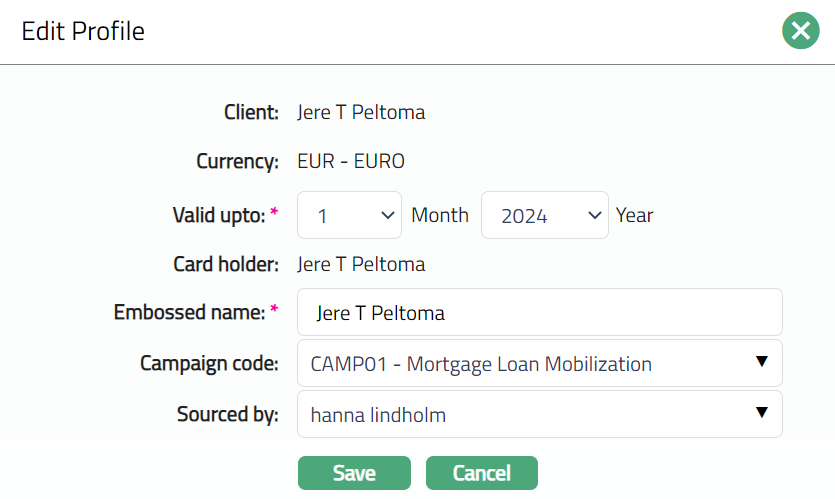Click the Card holder label

pyautogui.click(x=225, y=264)
